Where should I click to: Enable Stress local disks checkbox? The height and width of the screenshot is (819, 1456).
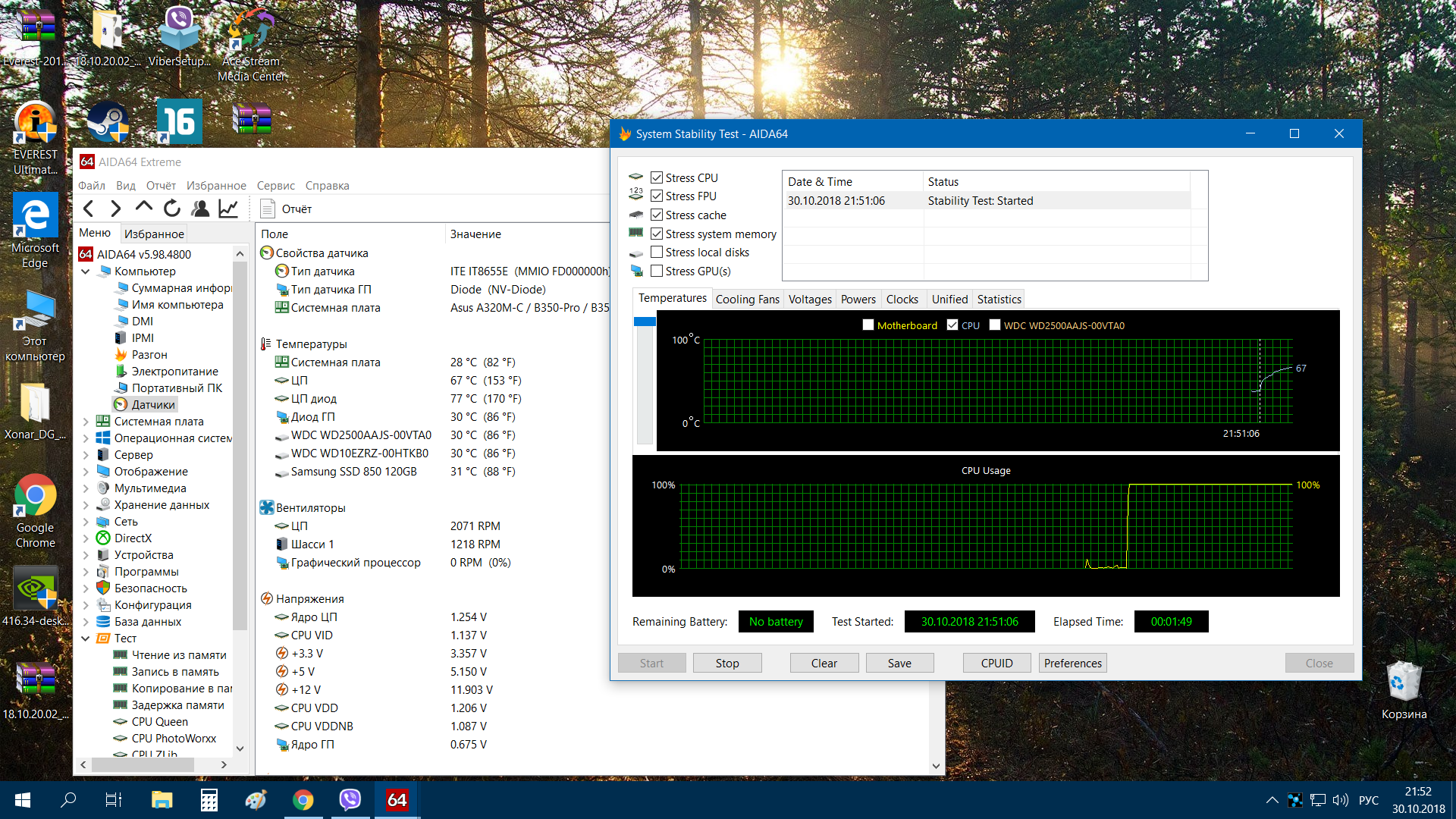pos(657,253)
